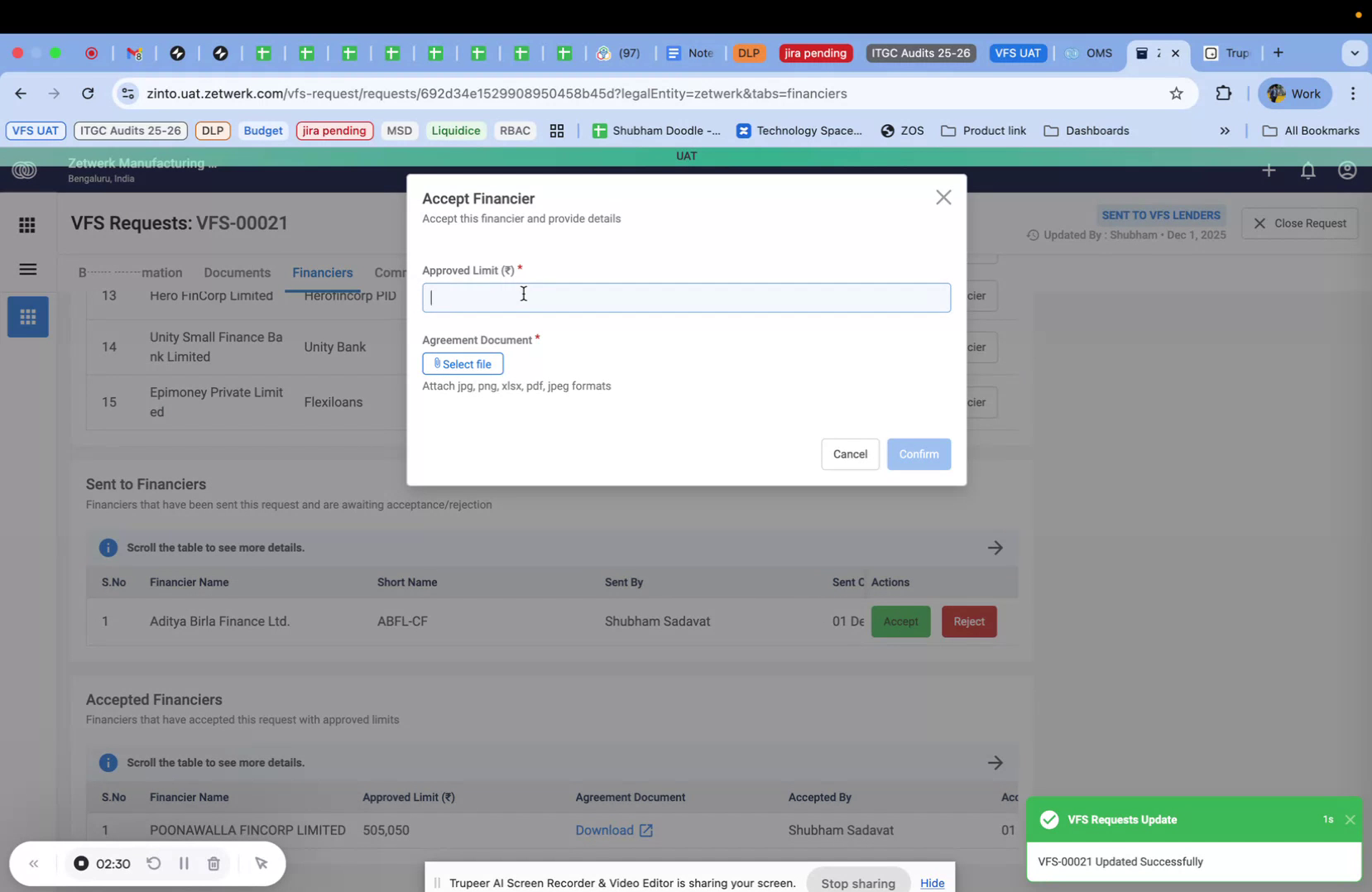Click the info icon beside 'Scroll the table' message
This screenshot has width=1372, height=892.
coord(108,547)
